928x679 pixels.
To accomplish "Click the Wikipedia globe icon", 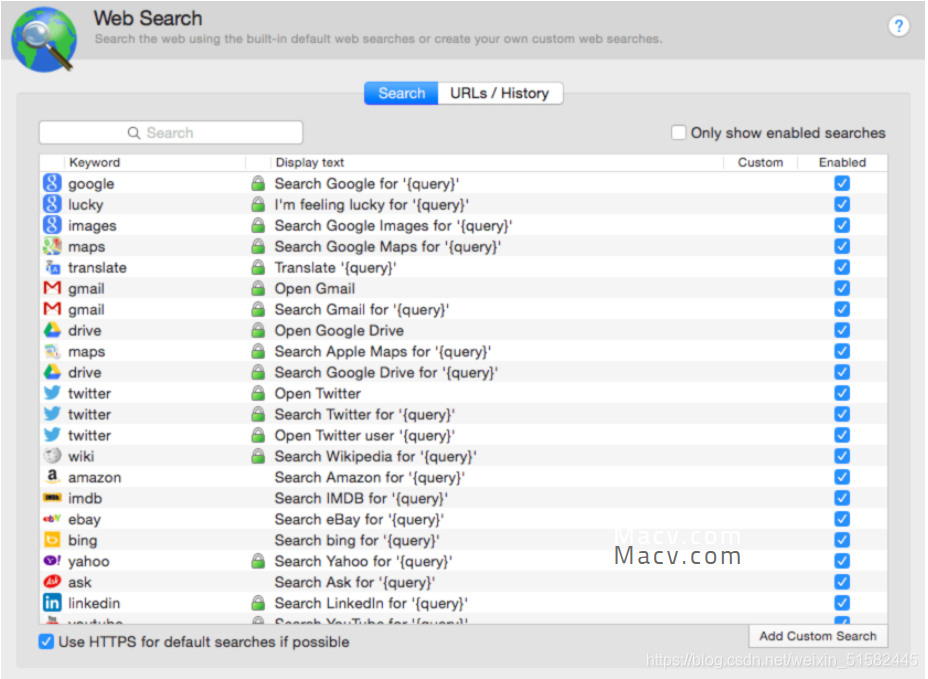I will click(x=52, y=456).
